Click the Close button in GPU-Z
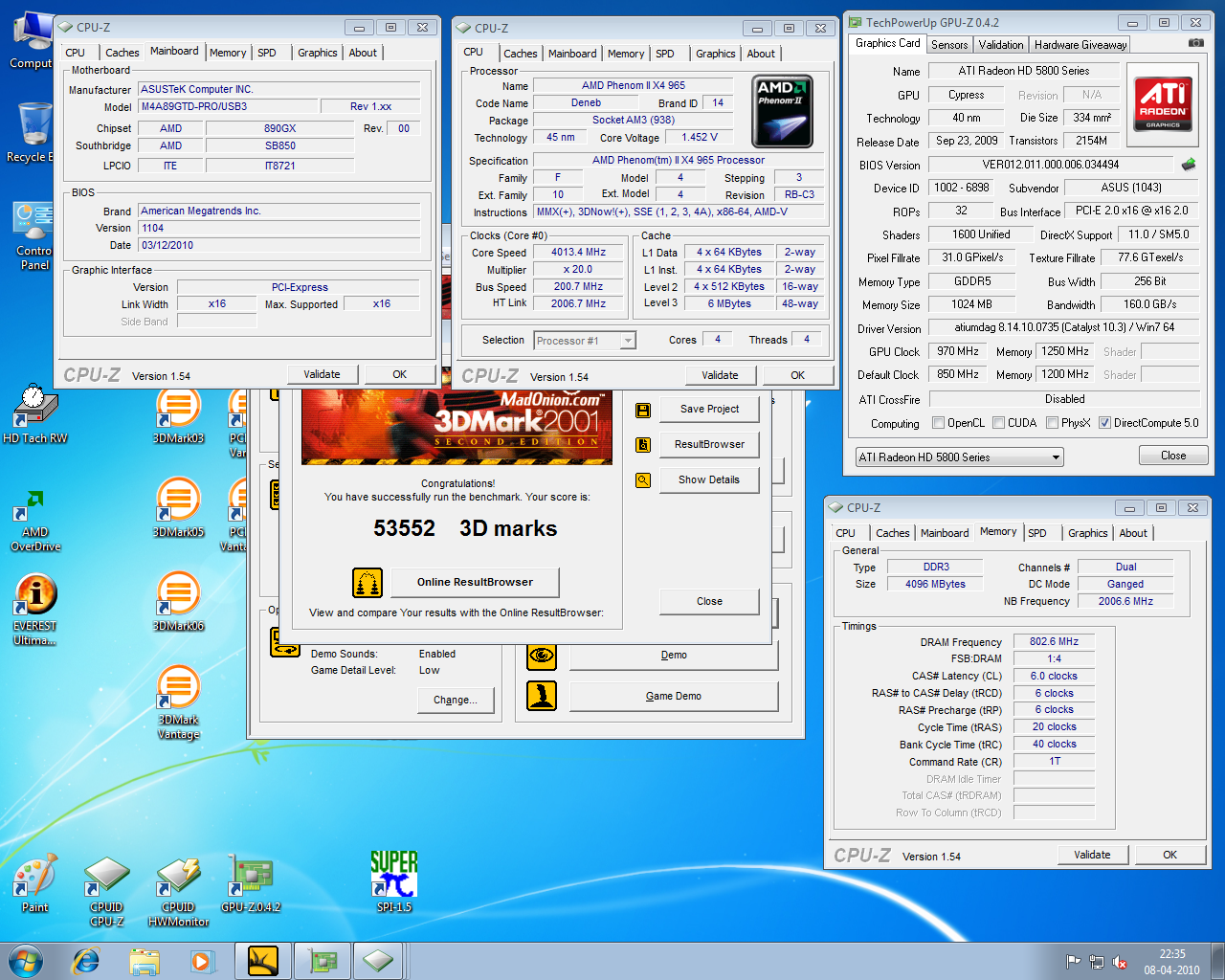Screen dimensions: 1225x980 coord(1173,456)
